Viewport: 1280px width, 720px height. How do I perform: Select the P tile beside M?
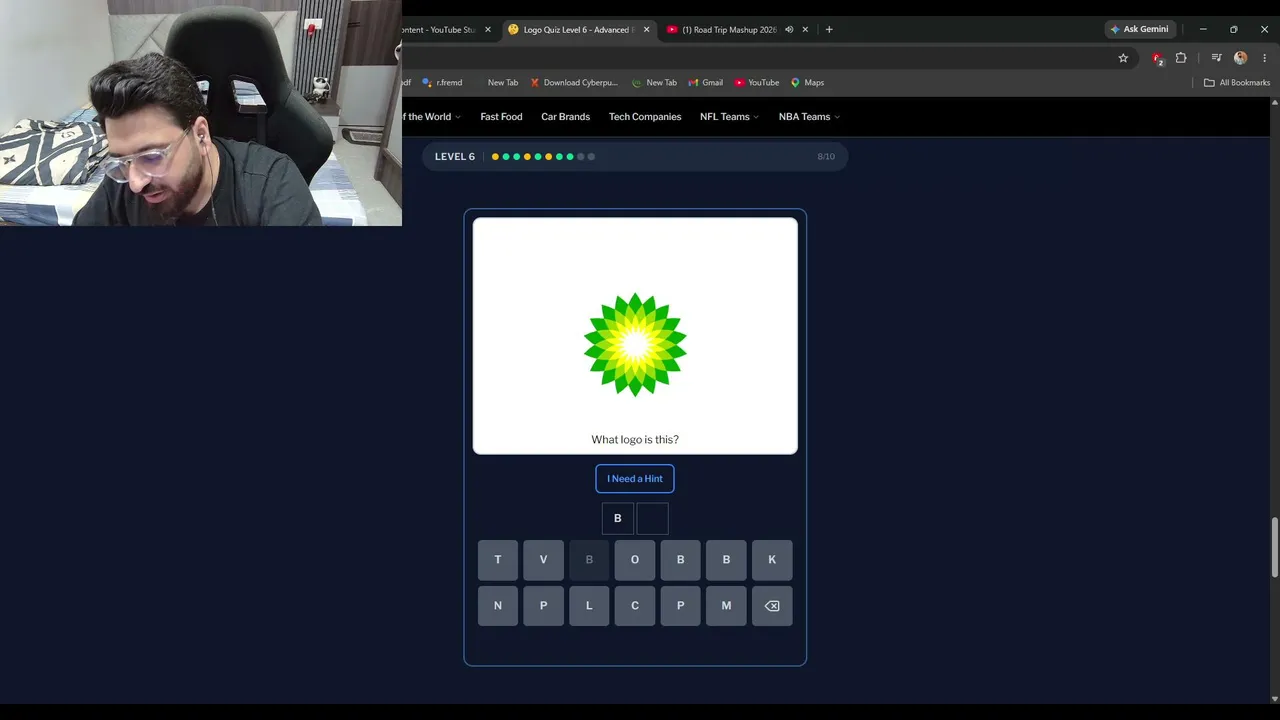[681, 605]
